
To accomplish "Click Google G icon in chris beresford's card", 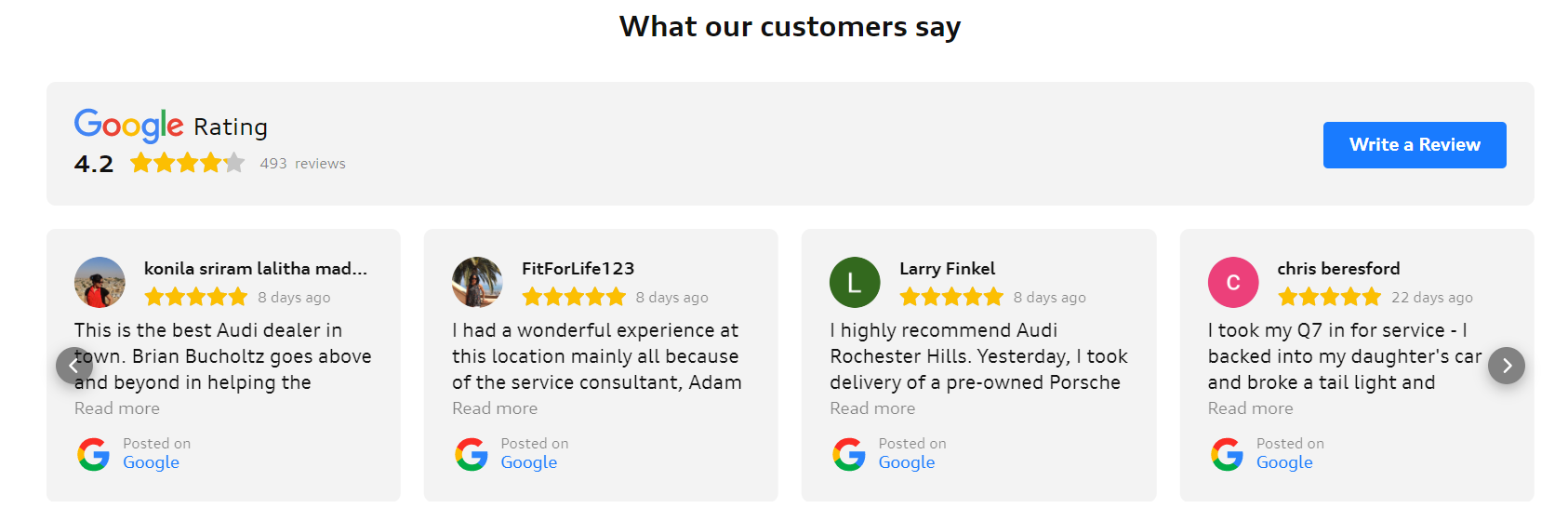I will (1227, 454).
